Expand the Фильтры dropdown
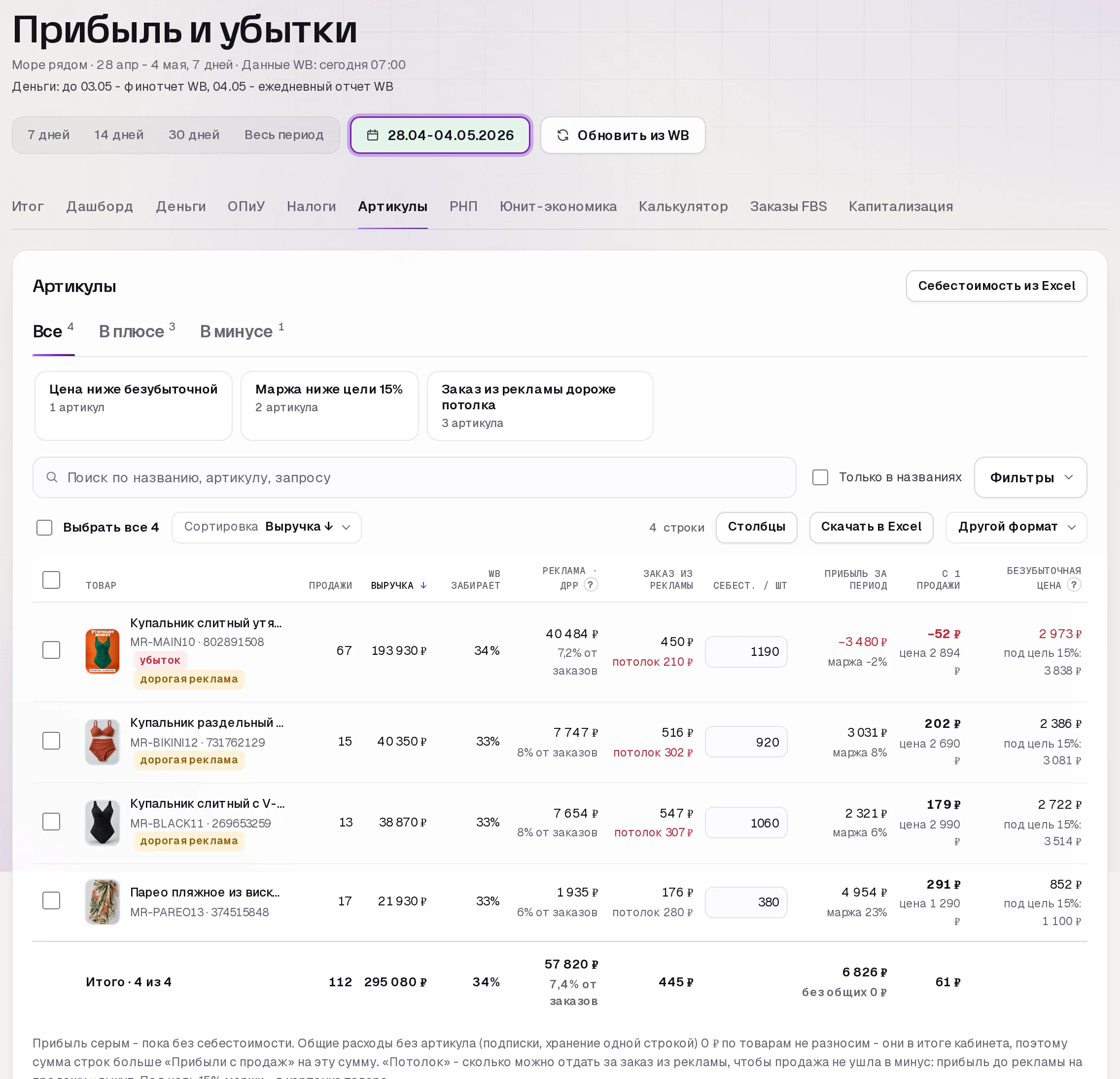Viewport: 1120px width, 1079px height. [x=1030, y=477]
